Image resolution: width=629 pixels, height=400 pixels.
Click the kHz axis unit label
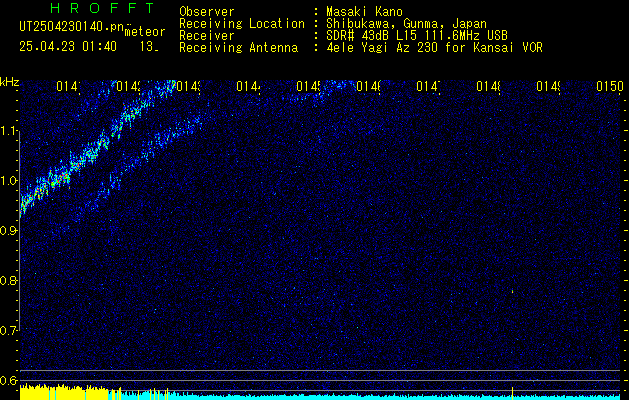tap(10, 83)
